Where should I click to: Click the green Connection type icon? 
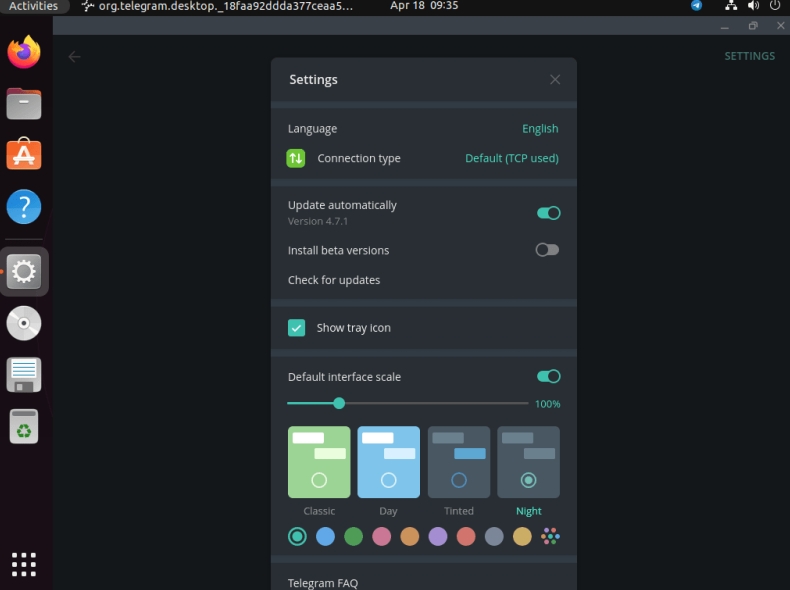click(296, 158)
